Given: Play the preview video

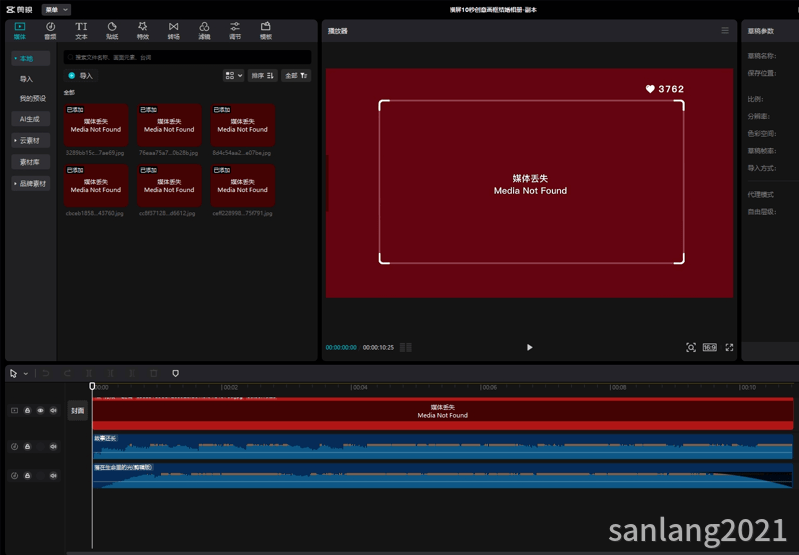Looking at the screenshot, I should [x=529, y=348].
